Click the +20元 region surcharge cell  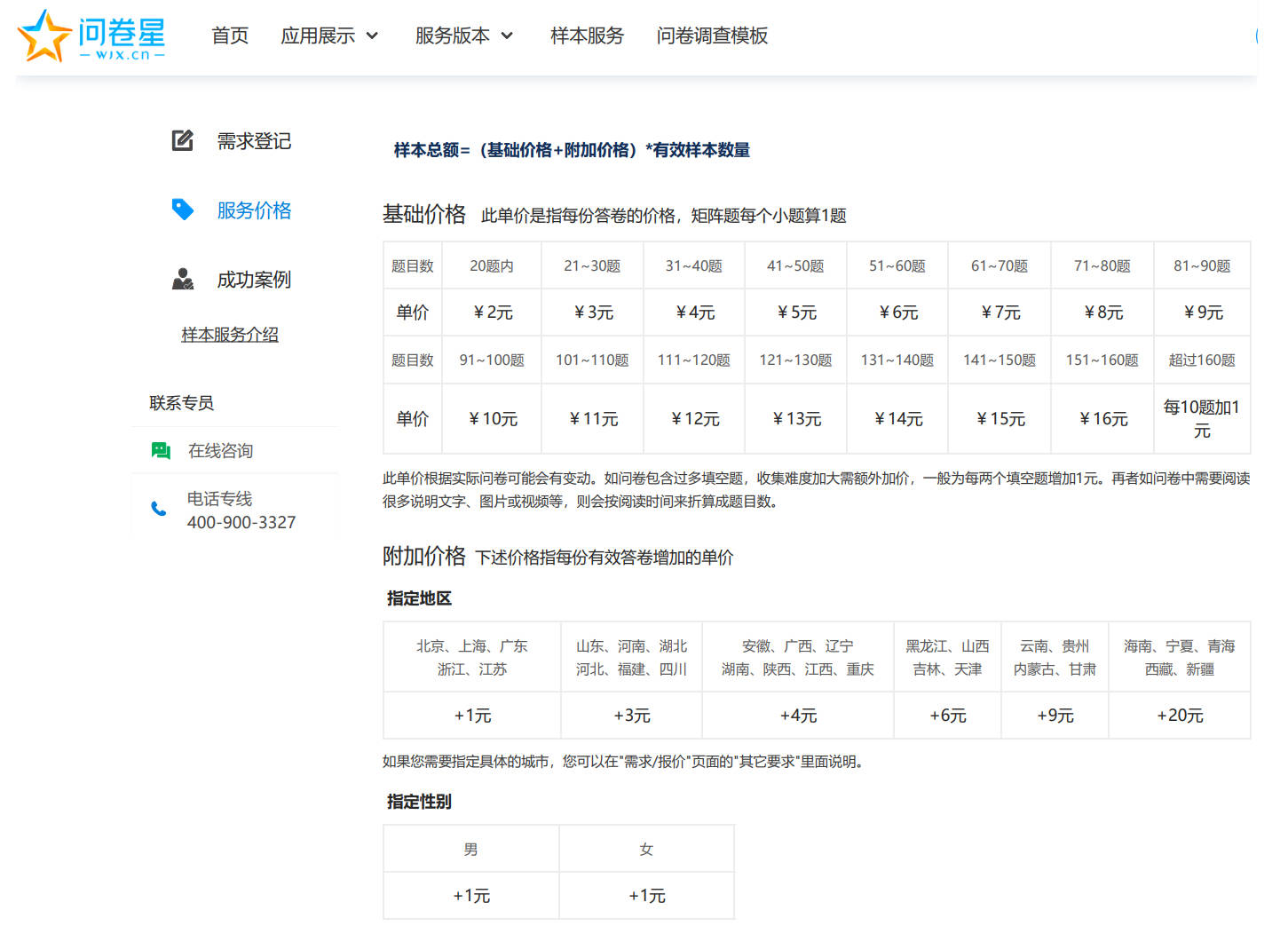pyautogui.click(x=1180, y=716)
